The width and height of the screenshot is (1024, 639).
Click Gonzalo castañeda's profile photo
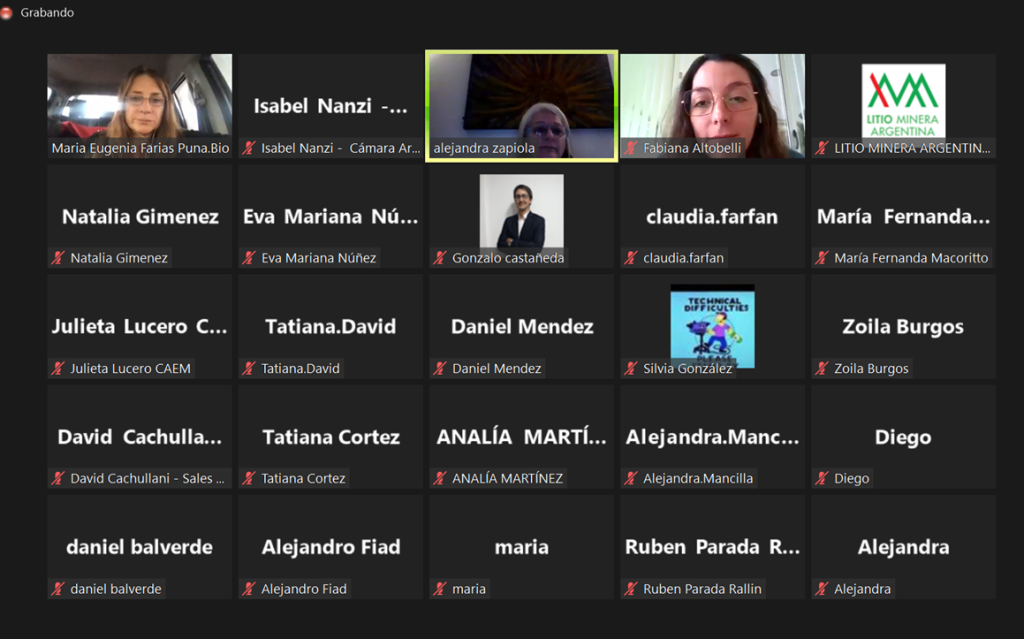521,211
